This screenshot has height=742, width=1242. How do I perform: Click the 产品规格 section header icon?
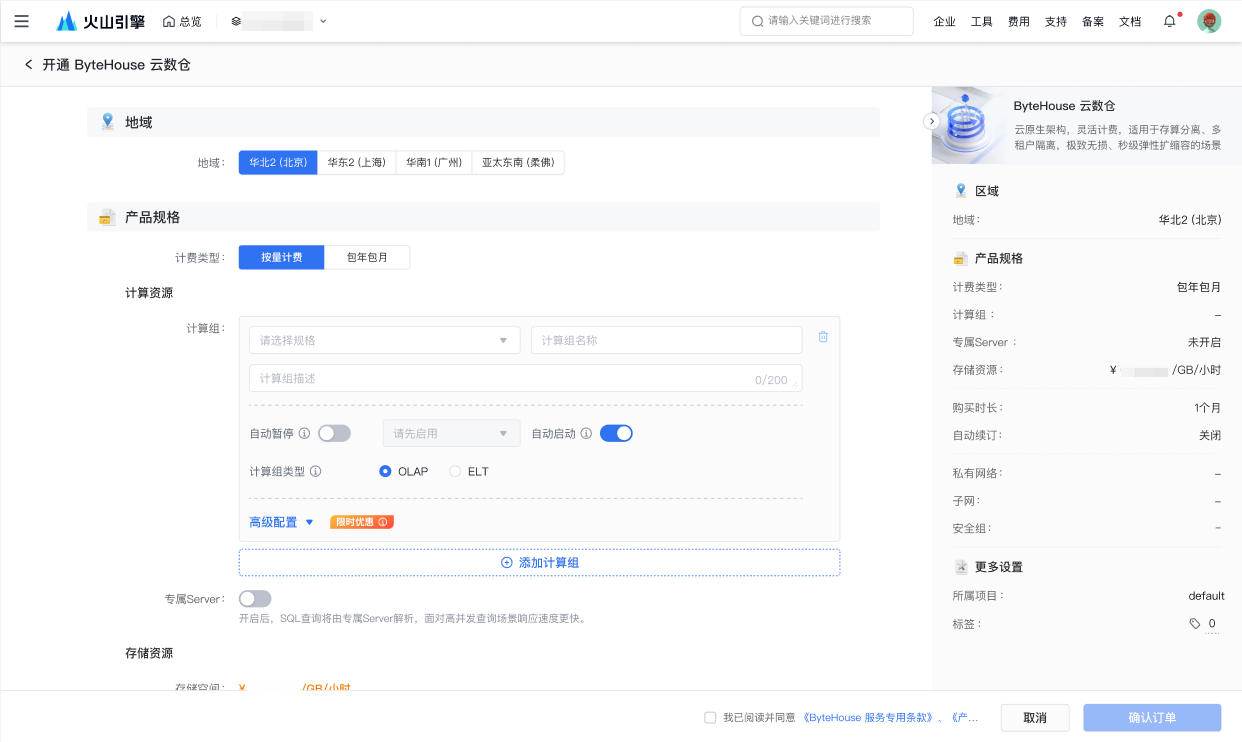107,217
